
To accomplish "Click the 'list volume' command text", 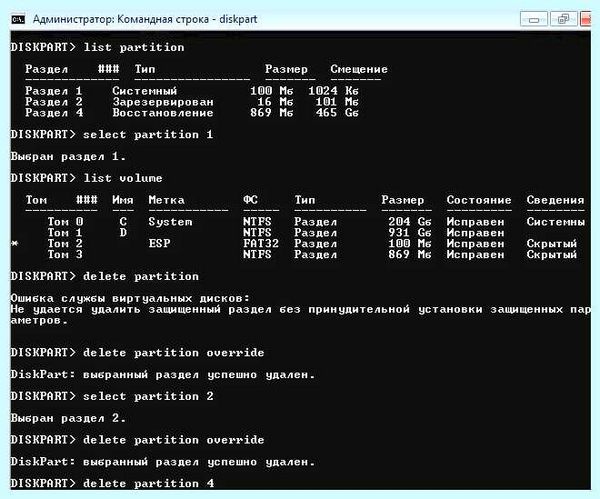I will pyautogui.click(x=123, y=178).
